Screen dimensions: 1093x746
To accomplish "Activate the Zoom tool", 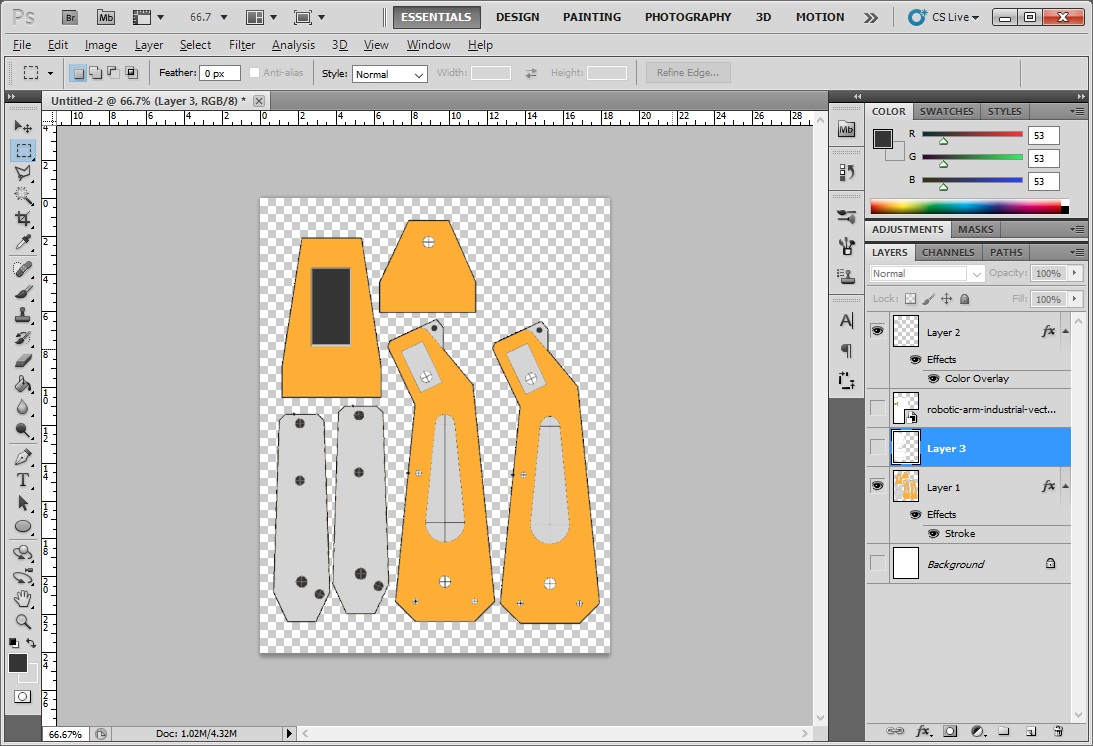I will [23, 621].
